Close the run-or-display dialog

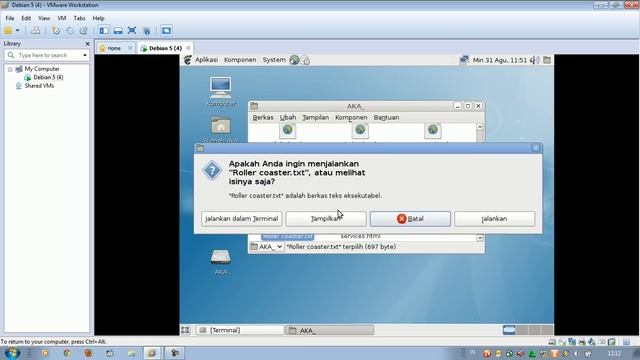[536, 148]
